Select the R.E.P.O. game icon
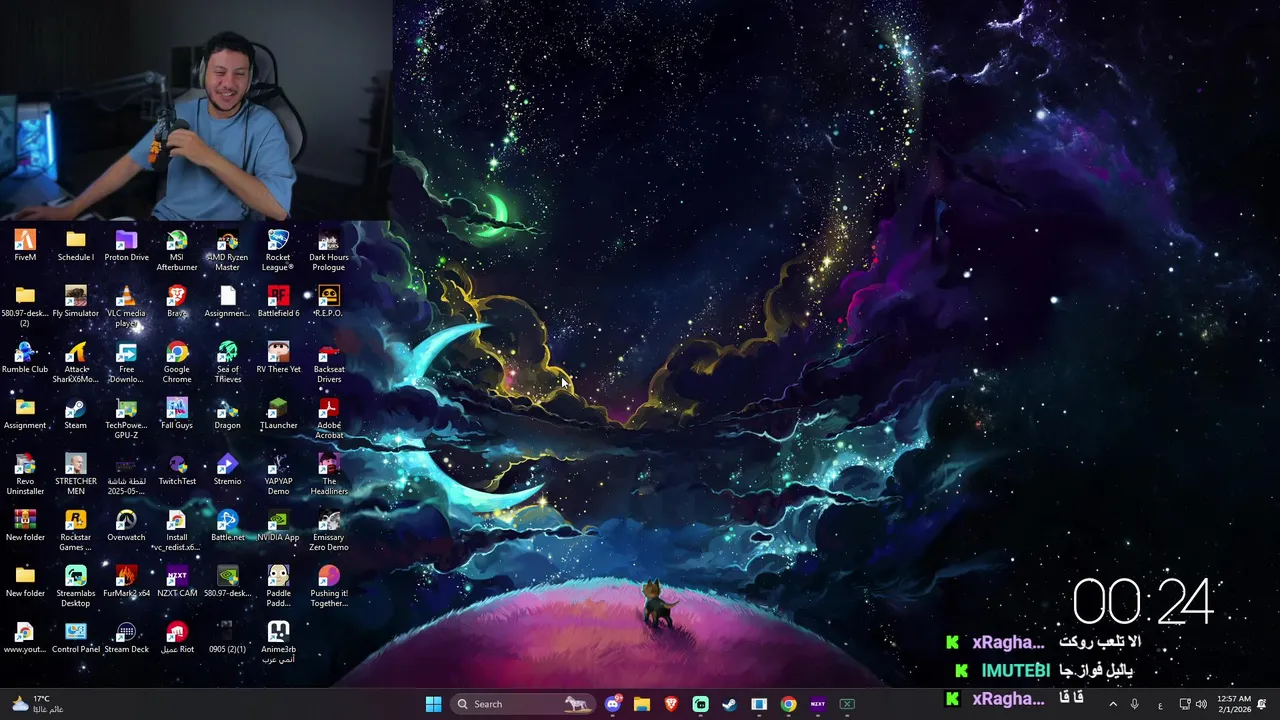Screen dimensions: 1280x720 (x=329, y=302)
